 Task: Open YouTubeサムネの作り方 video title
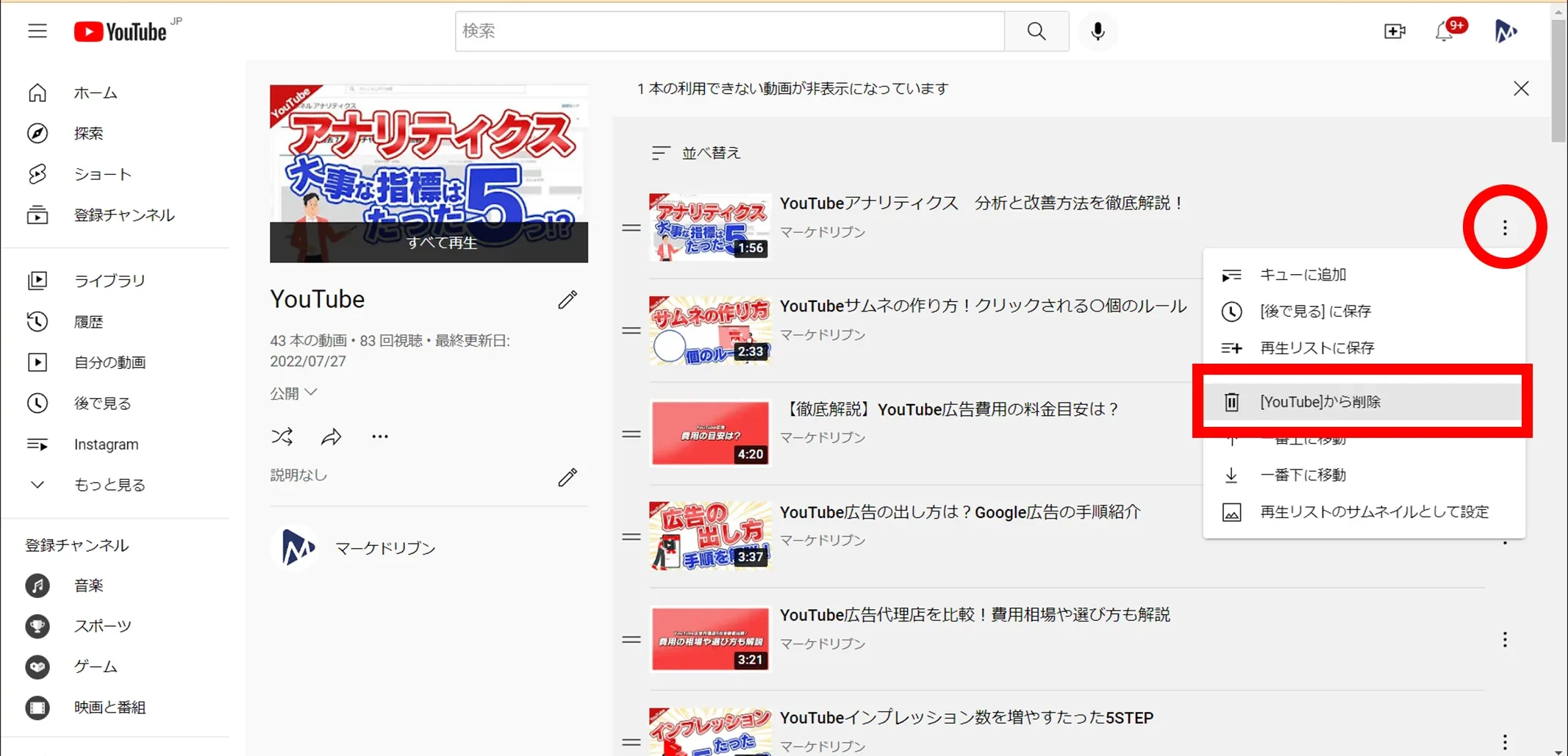tap(983, 306)
